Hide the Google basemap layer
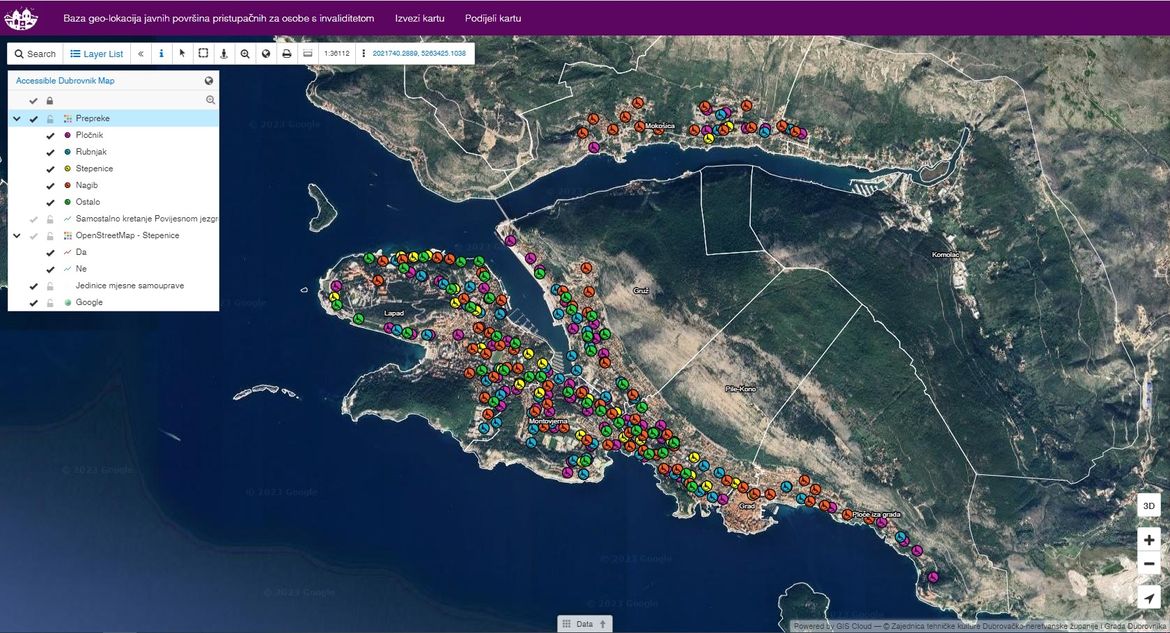The image size is (1170, 633). click(34, 302)
